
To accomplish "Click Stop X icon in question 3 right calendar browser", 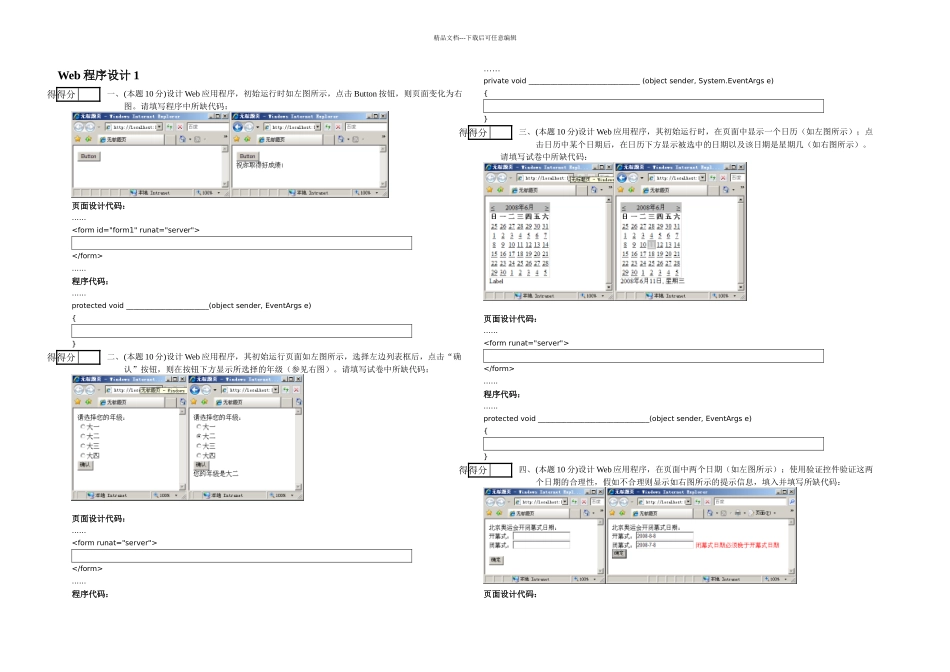I will coord(723,178).
